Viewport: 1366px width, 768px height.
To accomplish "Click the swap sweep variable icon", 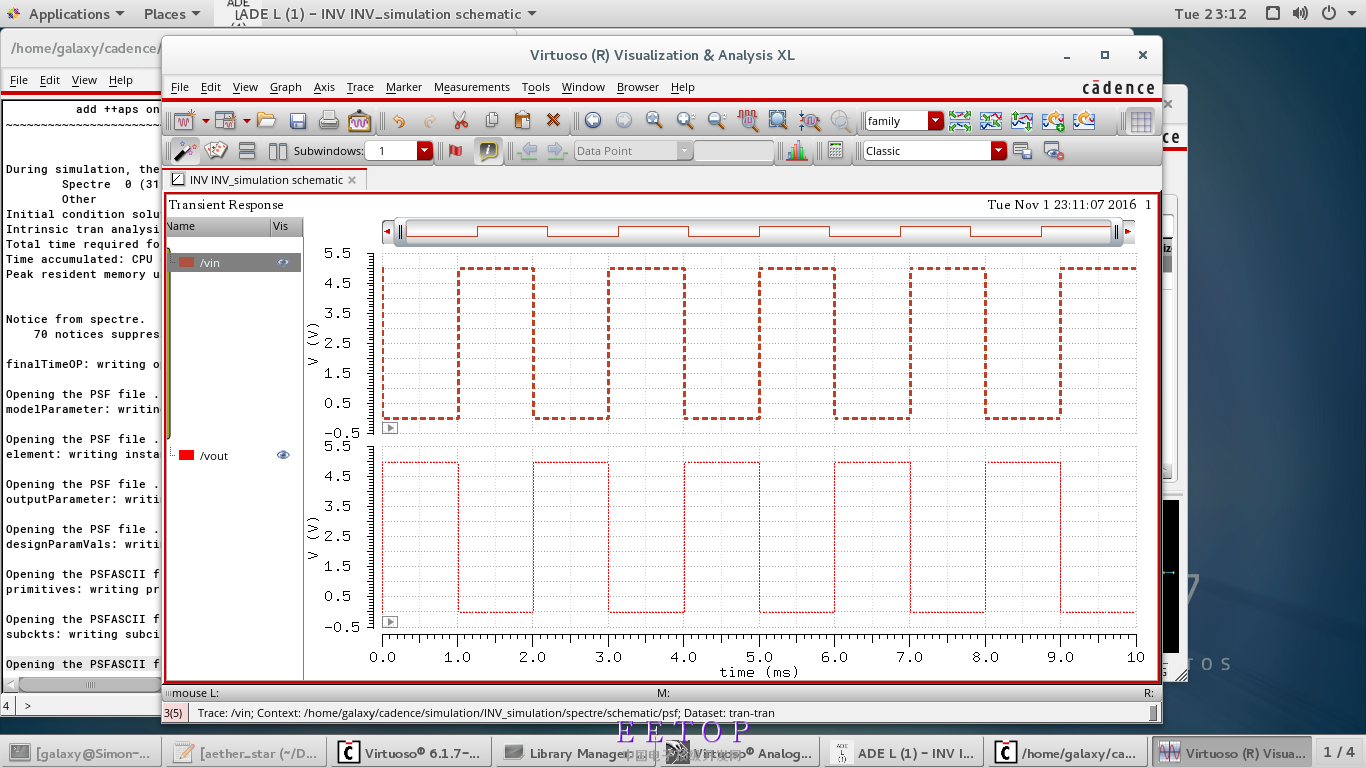I will pyautogui.click(x=1022, y=121).
